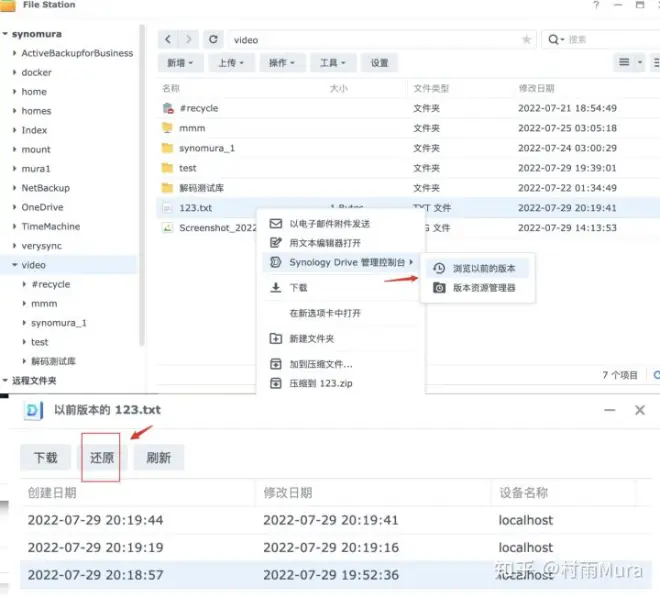Open the 新增 dropdown button
Screen dimensions: 660x597
coord(181,63)
